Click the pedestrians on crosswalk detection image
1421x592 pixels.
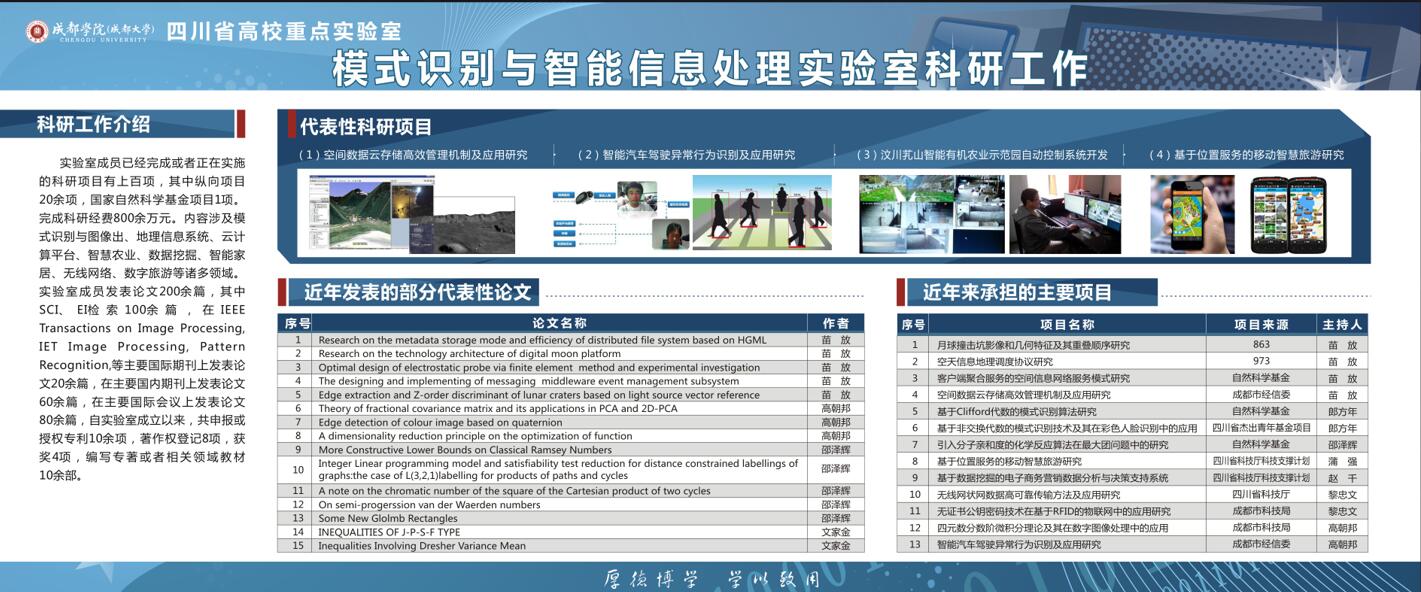[x=761, y=213]
